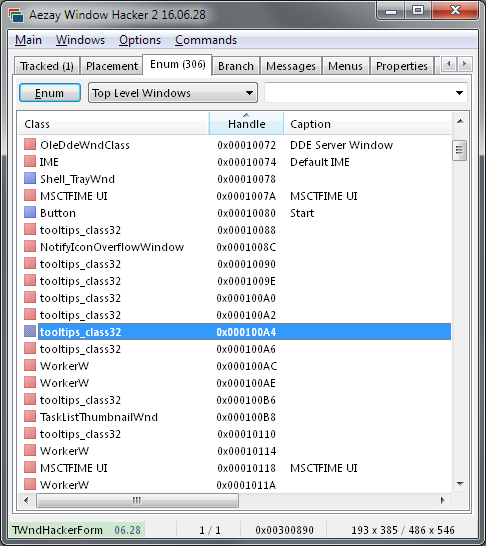Screen dimensions: 486x546
Task: Click 193 x 385 / 486 x 546 status text
Action: 403,530
